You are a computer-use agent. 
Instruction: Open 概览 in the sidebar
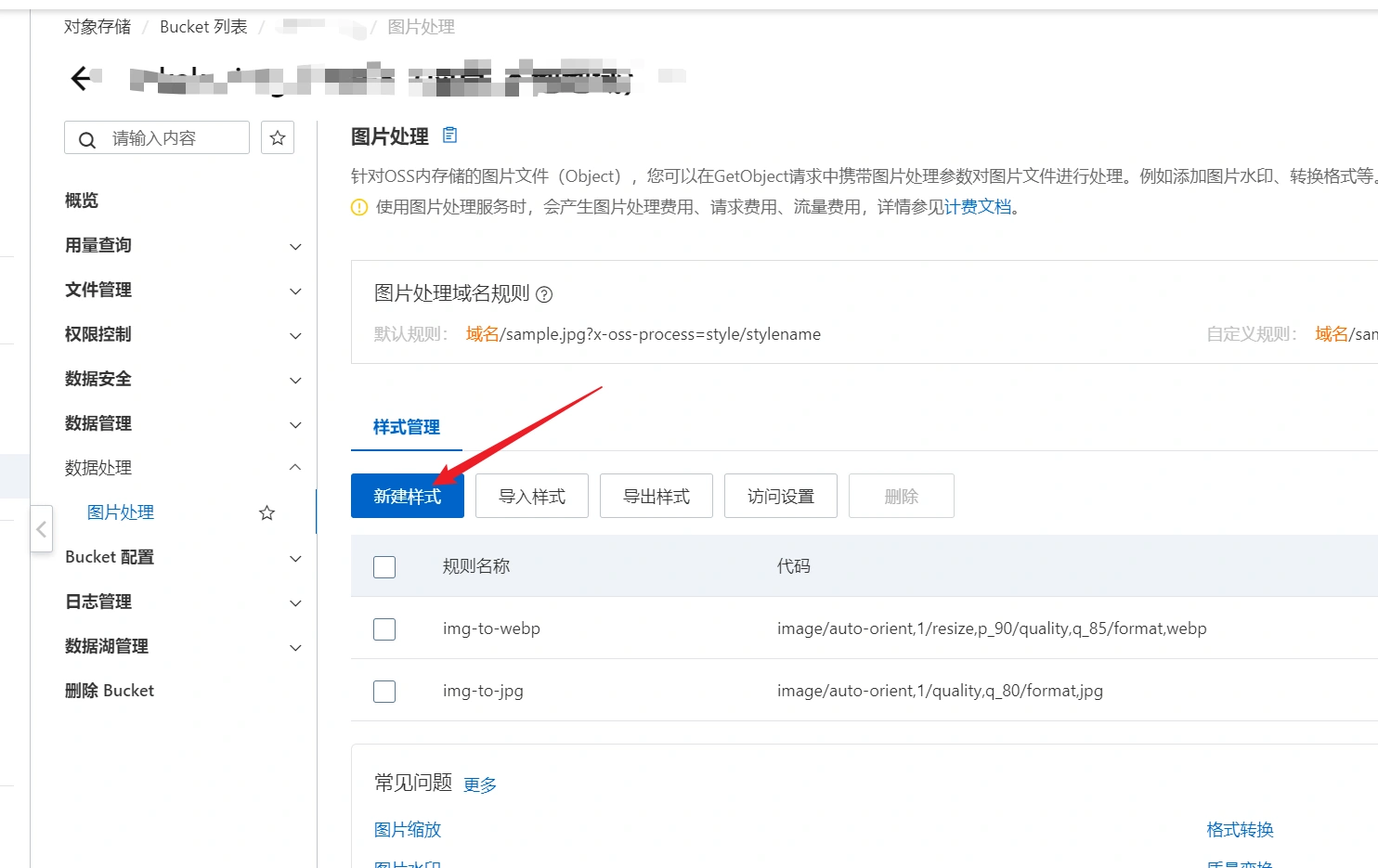82,201
